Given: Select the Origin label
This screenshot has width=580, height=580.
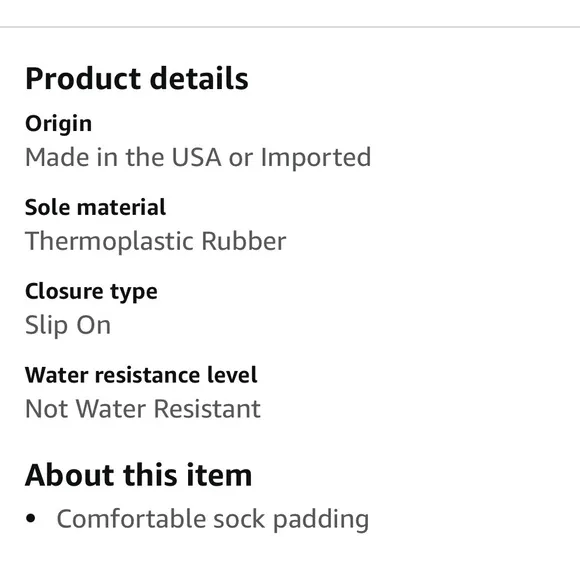Looking at the screenshot, I should [58, 124].
